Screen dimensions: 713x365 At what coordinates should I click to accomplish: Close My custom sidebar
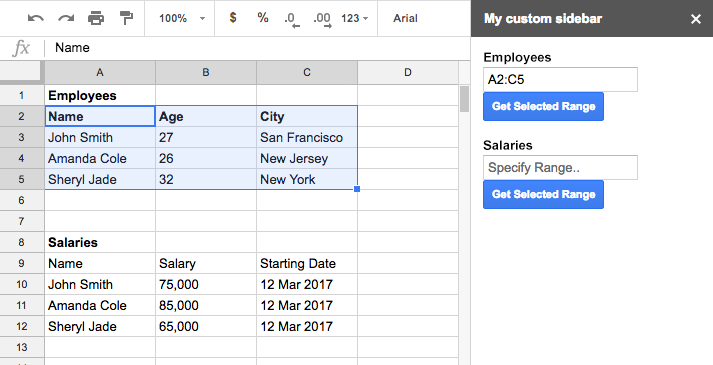click(696, 19)
